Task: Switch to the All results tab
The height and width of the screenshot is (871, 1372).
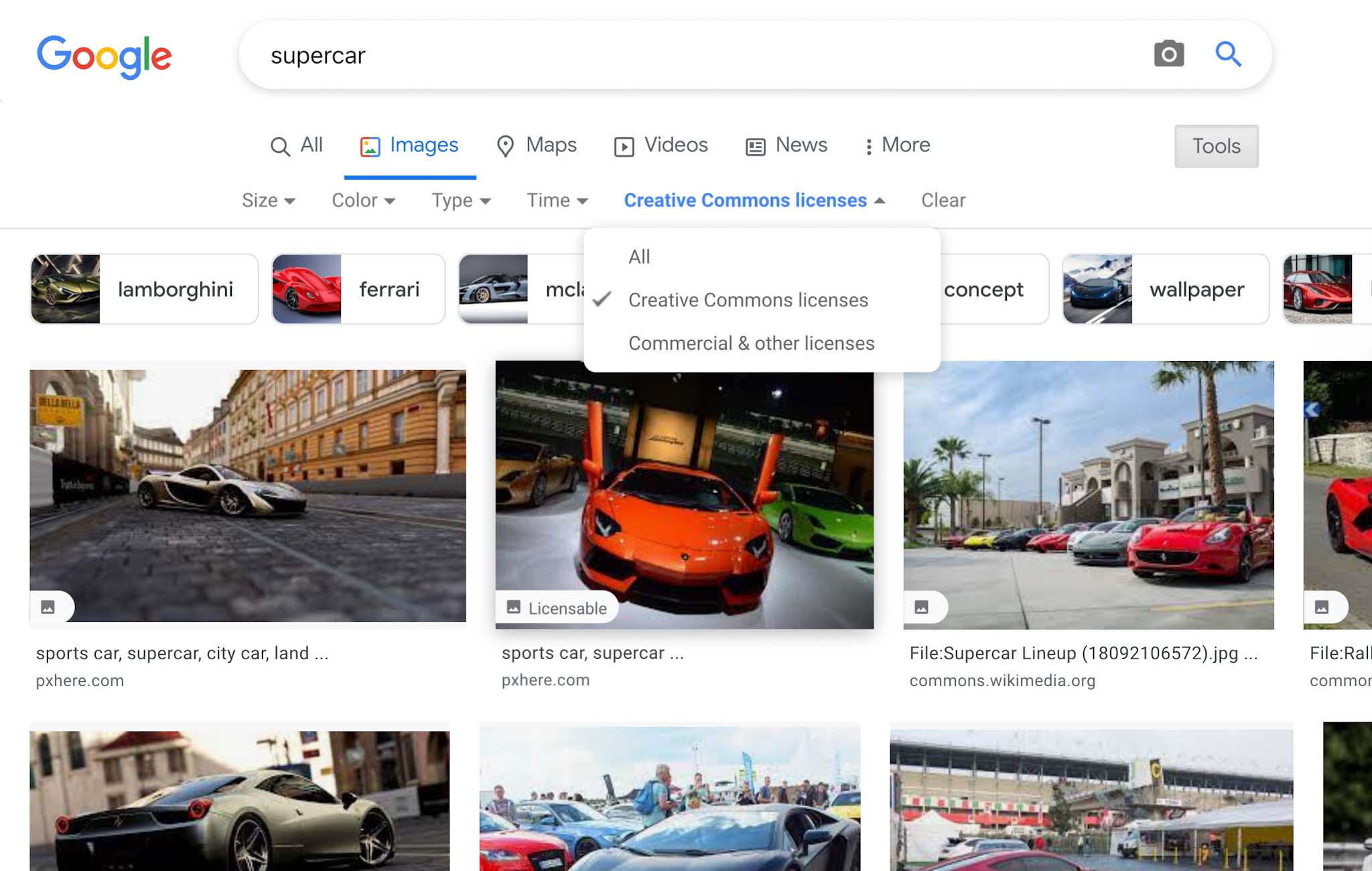Action: tap(296, 145)
